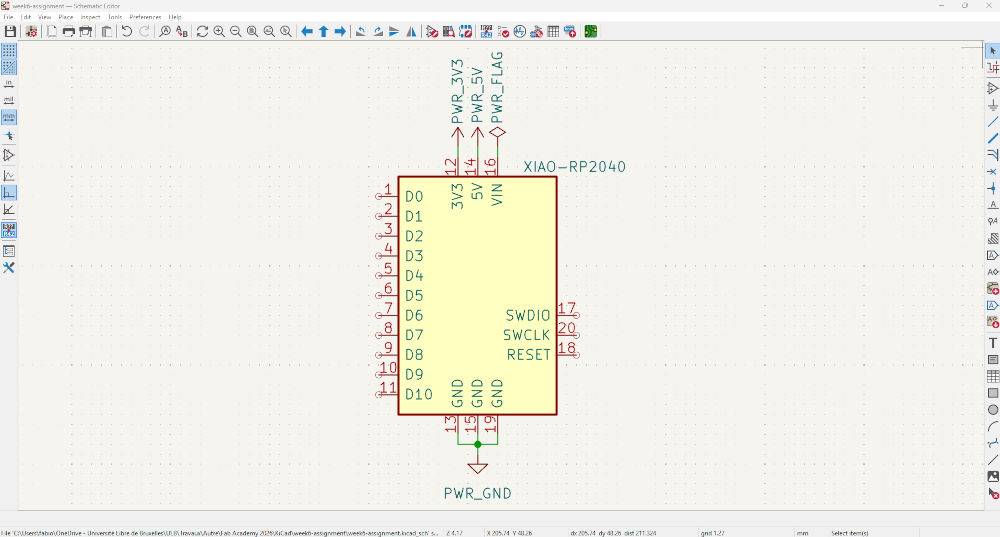Open the Edit menu

point(26,17)
